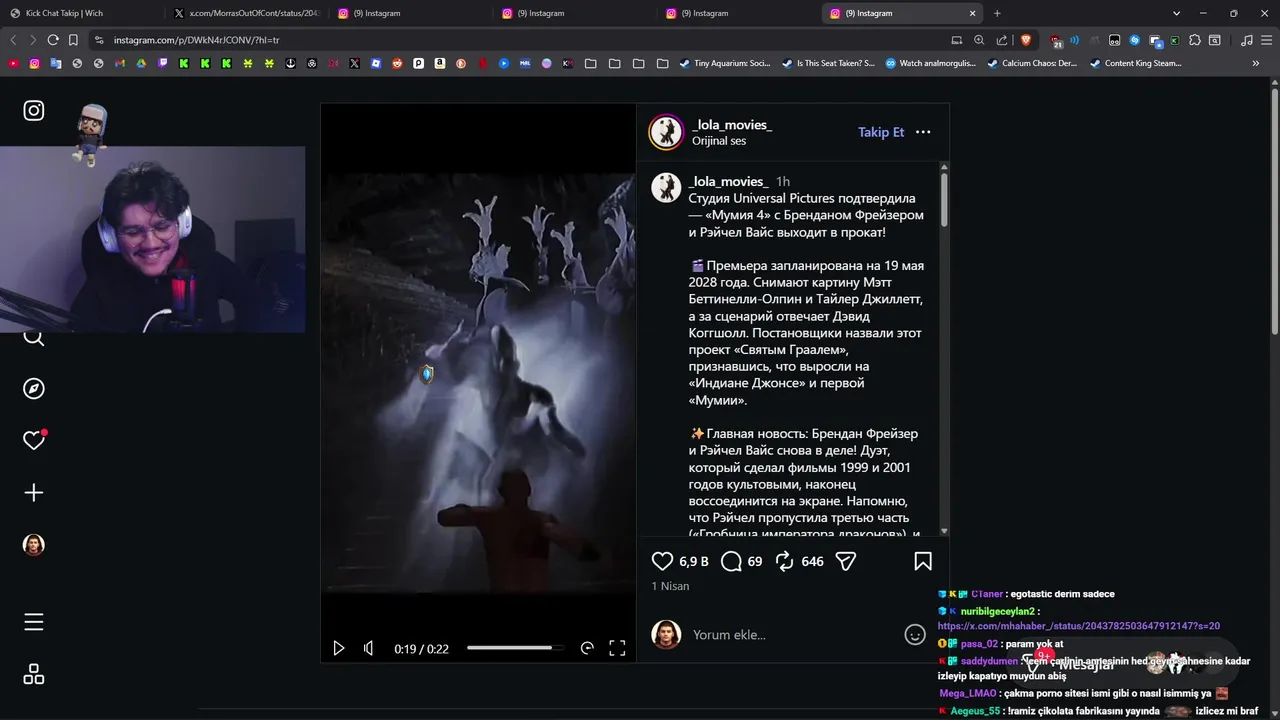Open the media control music note icon
Screen dimensions: 1280x720
1247,40
